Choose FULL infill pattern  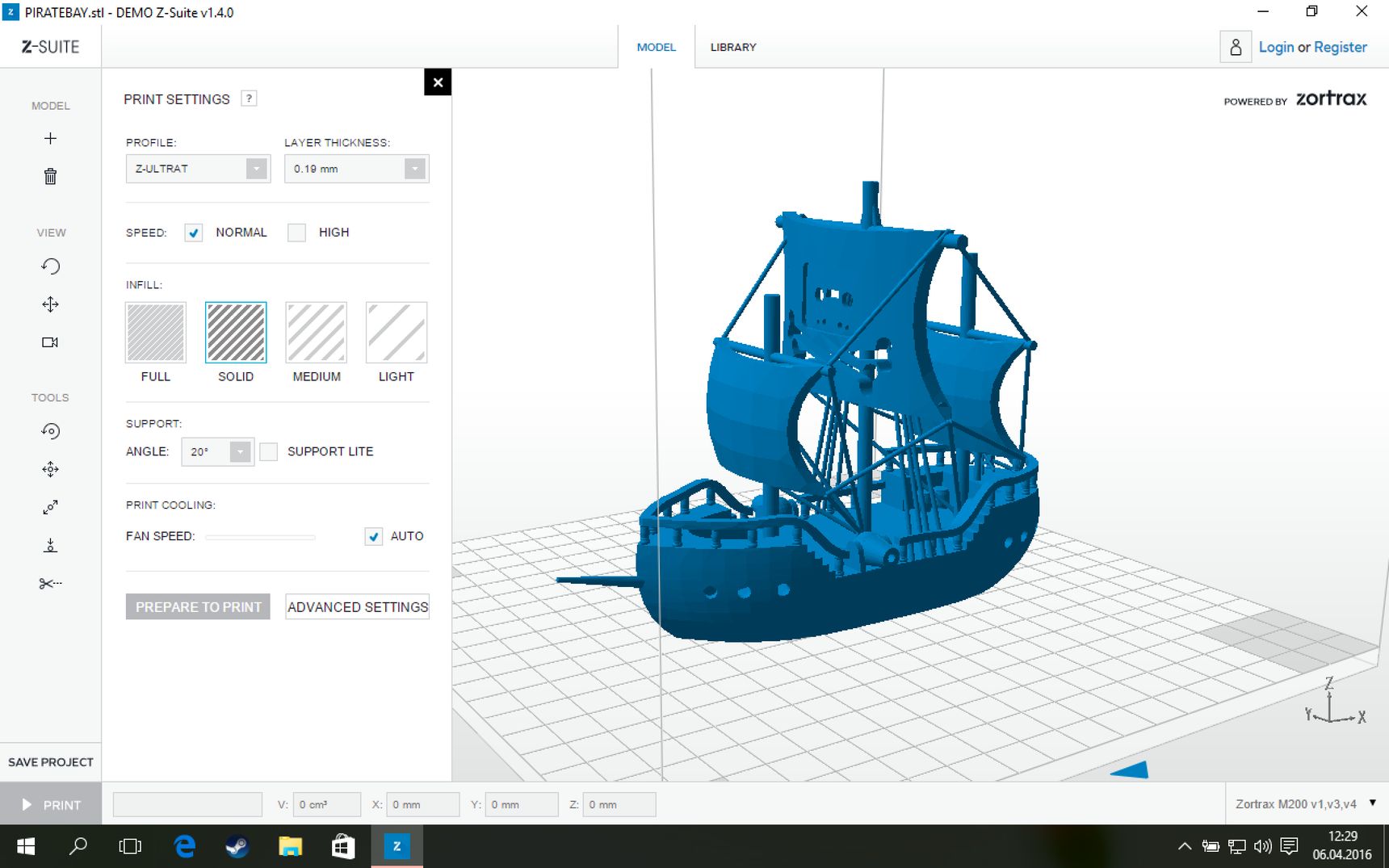[x=156, y=333]
